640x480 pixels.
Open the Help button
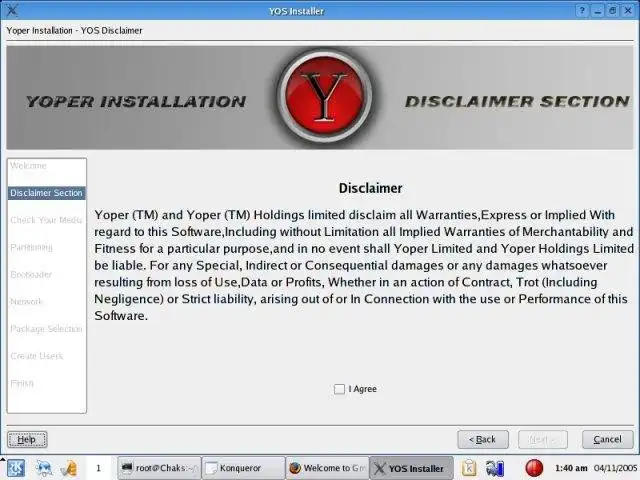click(x=27, y=440)
